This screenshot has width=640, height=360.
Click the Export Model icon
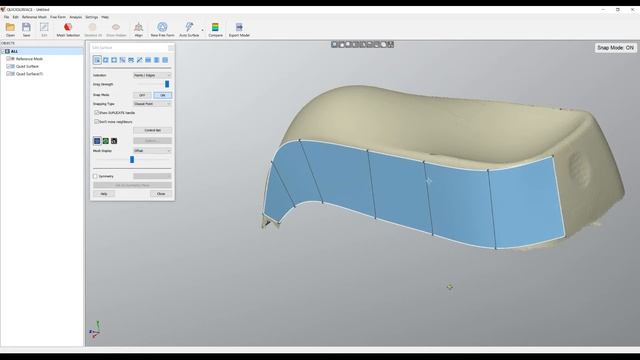coord(239,27)
